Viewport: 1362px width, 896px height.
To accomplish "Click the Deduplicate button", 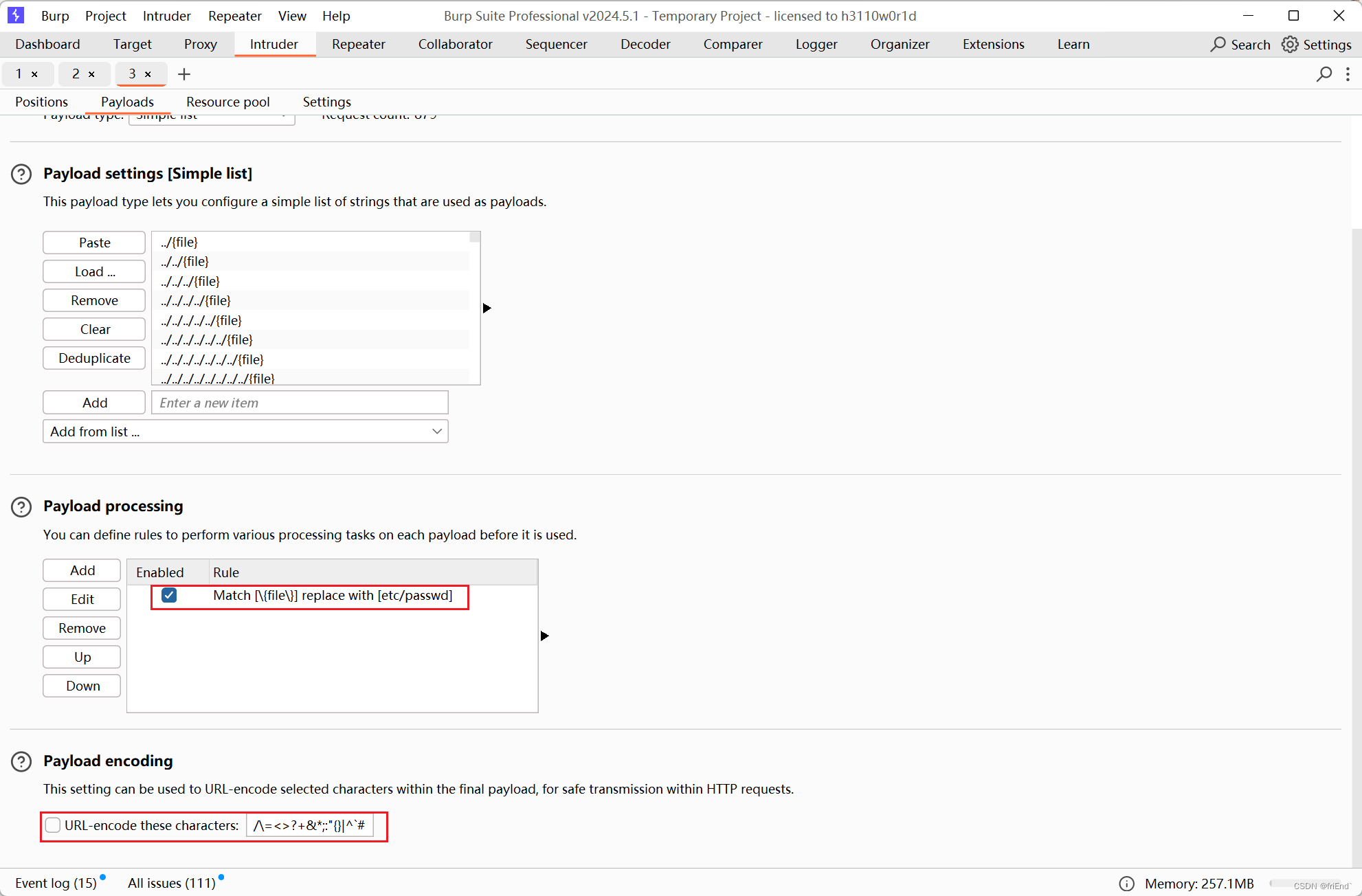I will (94, 358).
